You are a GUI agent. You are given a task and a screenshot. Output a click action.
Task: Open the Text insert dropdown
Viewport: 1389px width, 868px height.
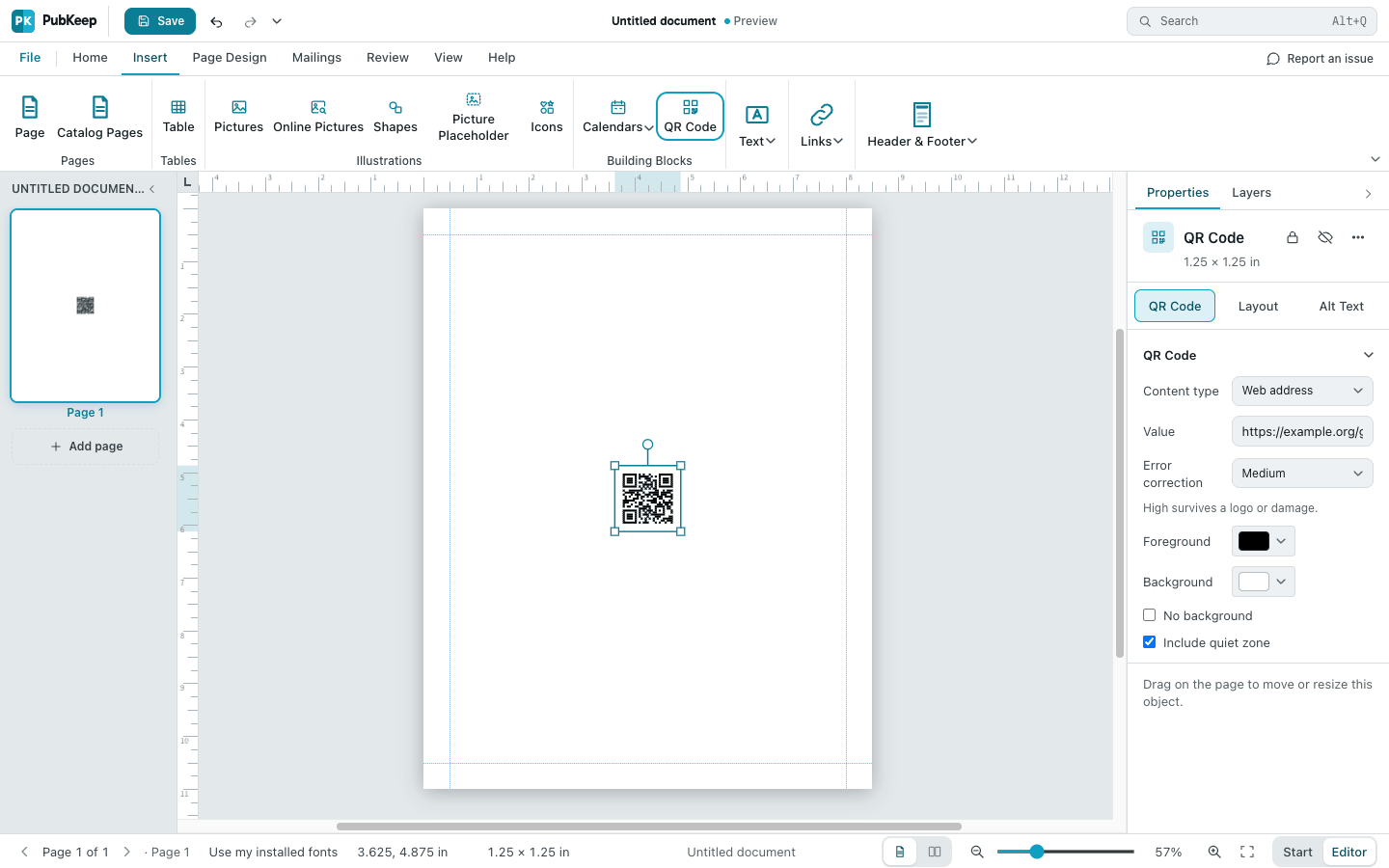[757, 124]
